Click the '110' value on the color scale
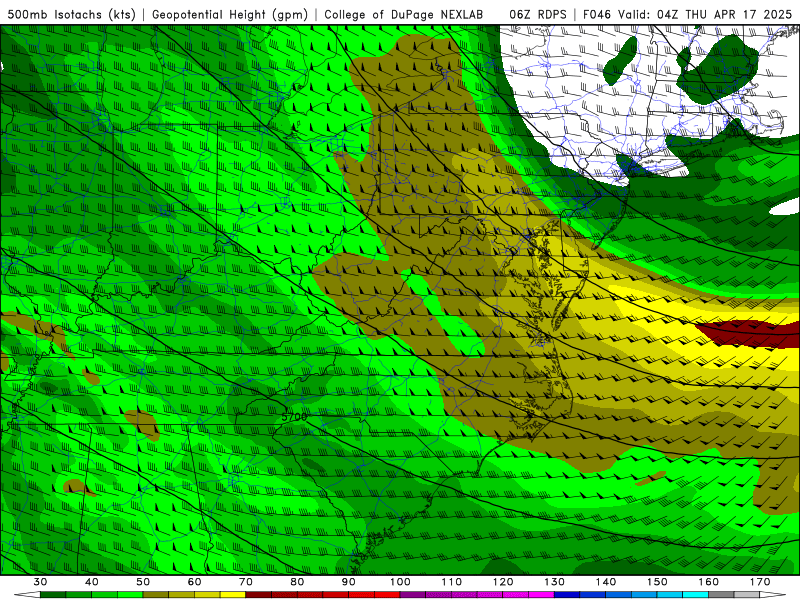800x600 pixels. 452,582
